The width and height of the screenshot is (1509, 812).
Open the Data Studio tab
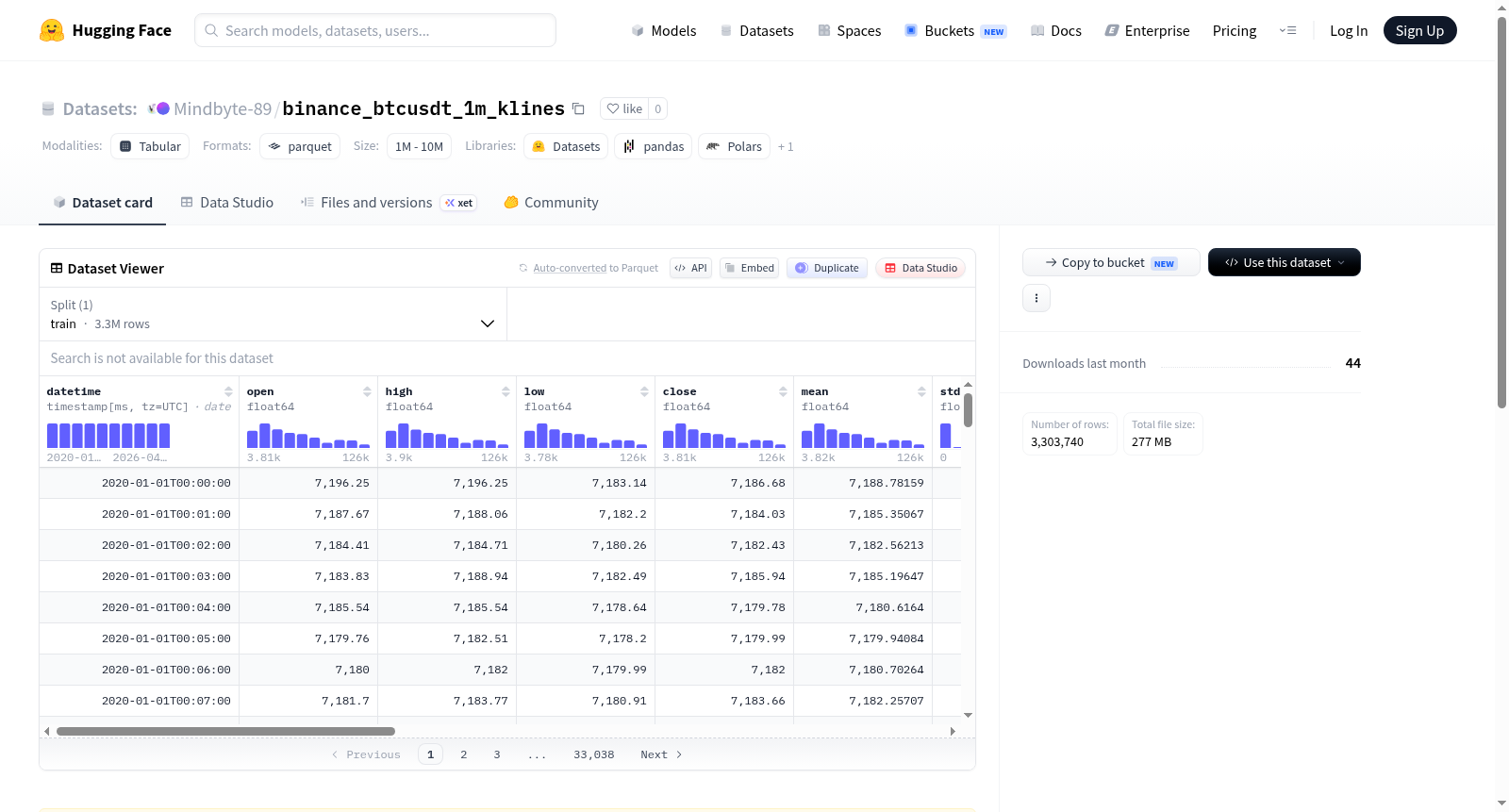pyautogui.click(x=227, y=202)
